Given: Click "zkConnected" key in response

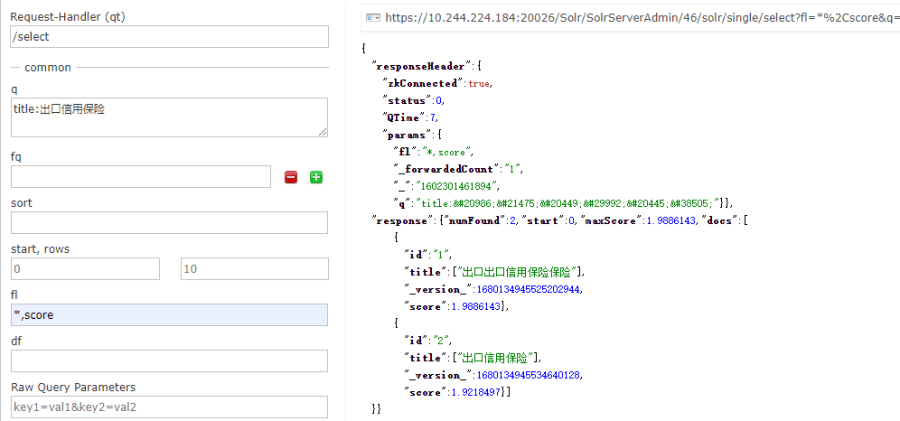Looking at the screenshot, I should [423, 83].
